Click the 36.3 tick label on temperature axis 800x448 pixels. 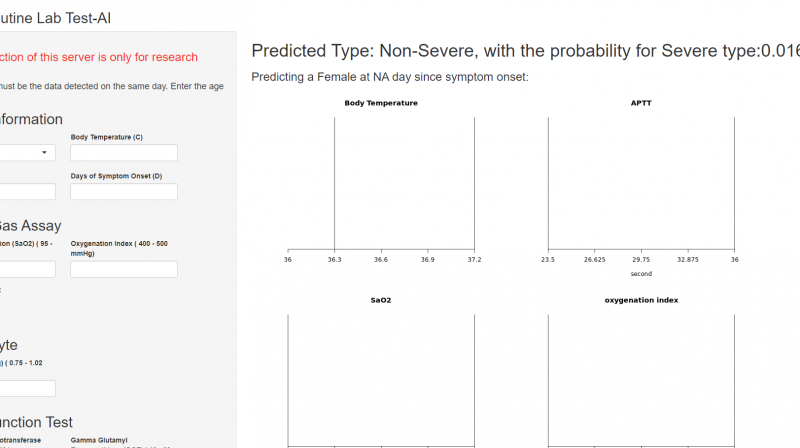334,260
